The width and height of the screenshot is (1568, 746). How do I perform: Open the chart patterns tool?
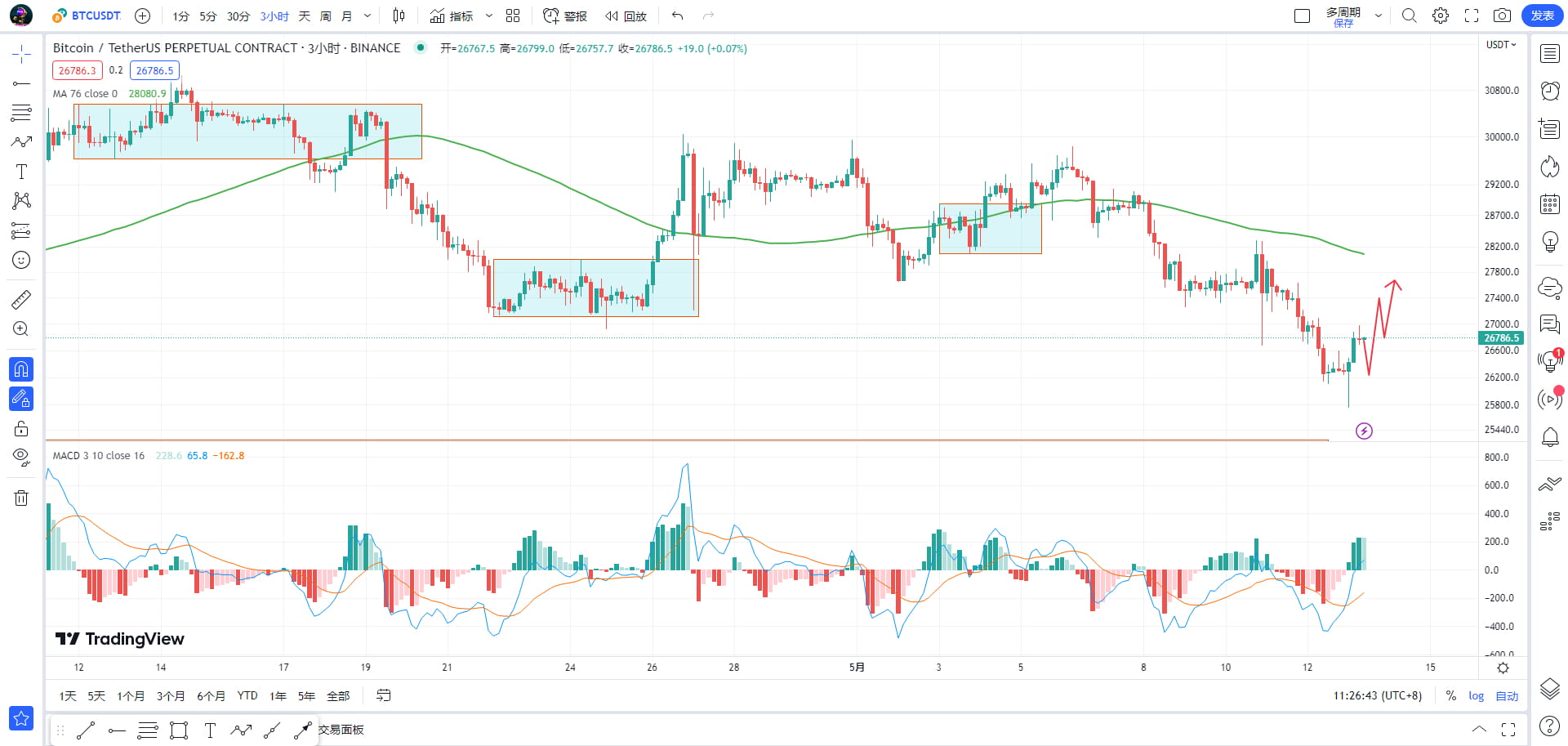tap(21, 201)
